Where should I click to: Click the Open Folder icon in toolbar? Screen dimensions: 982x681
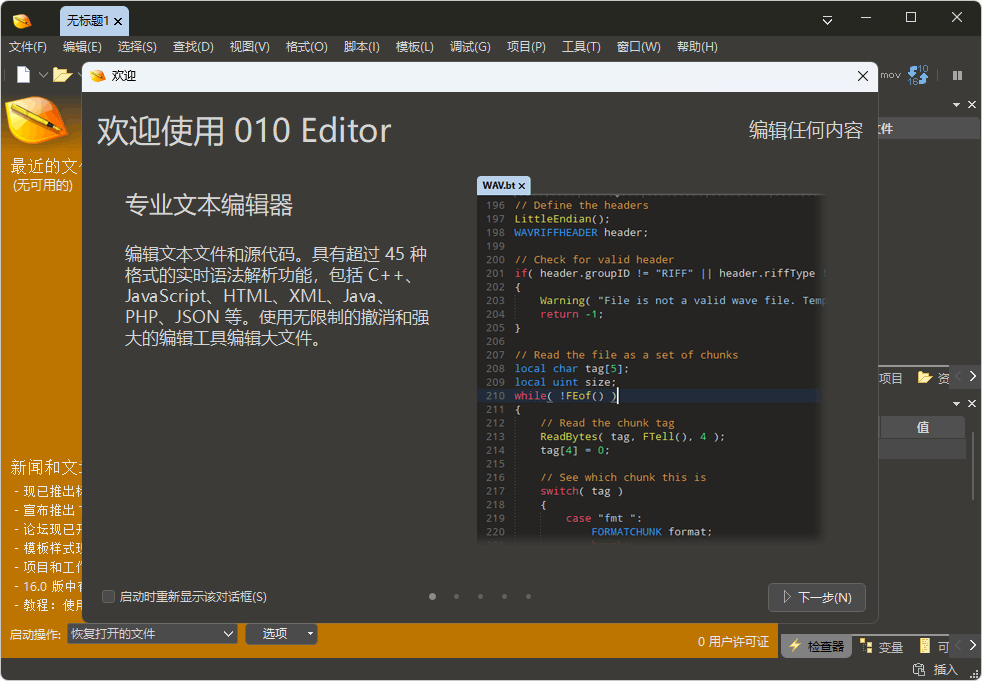pos(61,75)
